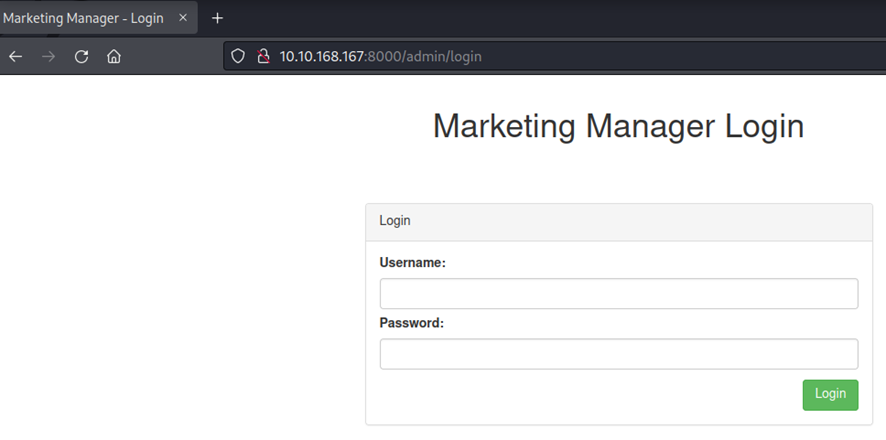The height and width of the screenshot is (440, 886).
Task: Open the browser home page
Action: 114,56
